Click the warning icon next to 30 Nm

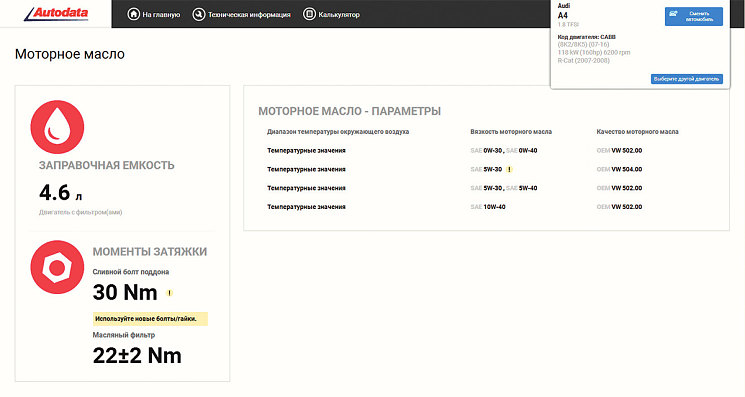(x=170, y=293)
